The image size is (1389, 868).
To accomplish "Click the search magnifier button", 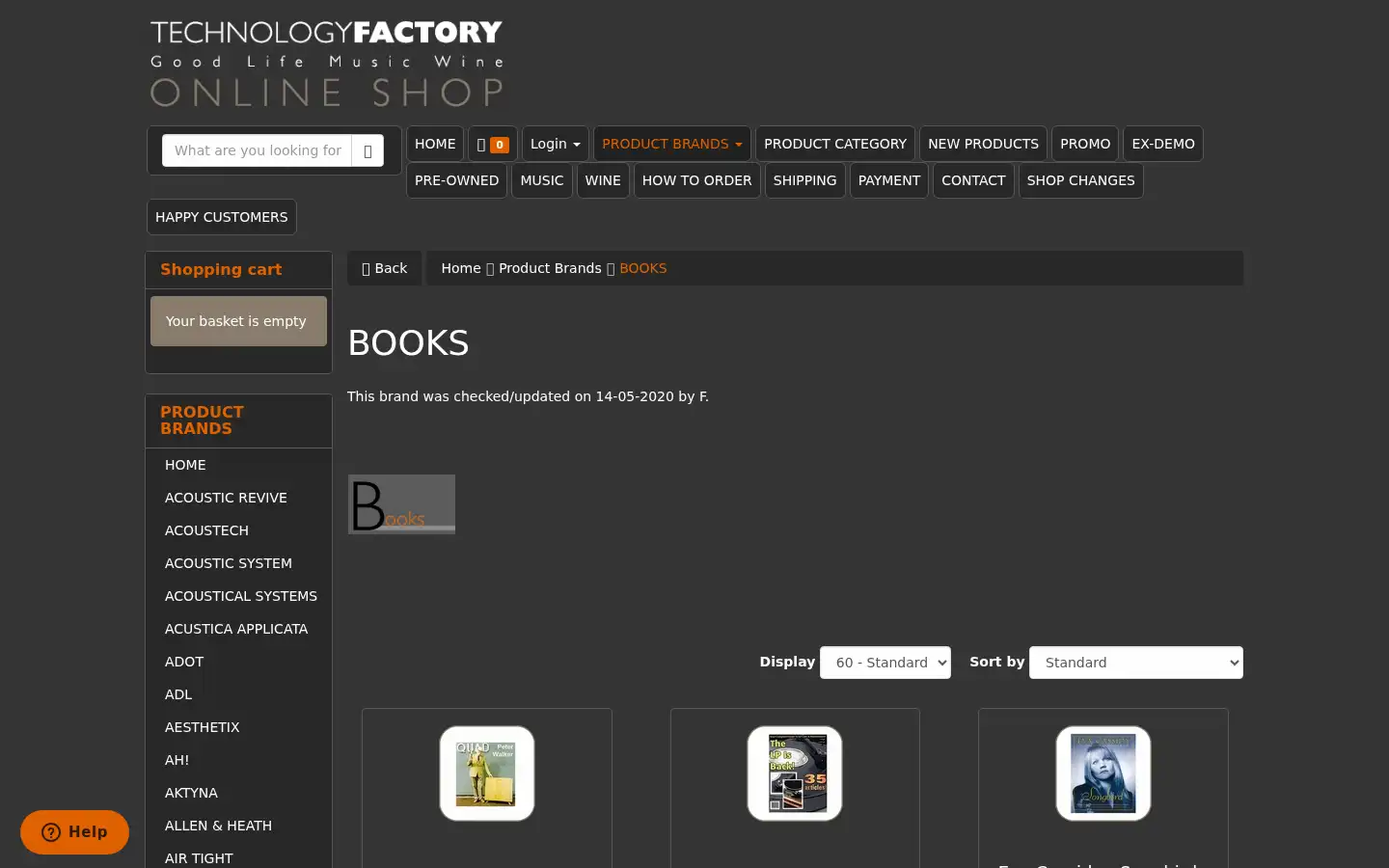I will [368, 150].
